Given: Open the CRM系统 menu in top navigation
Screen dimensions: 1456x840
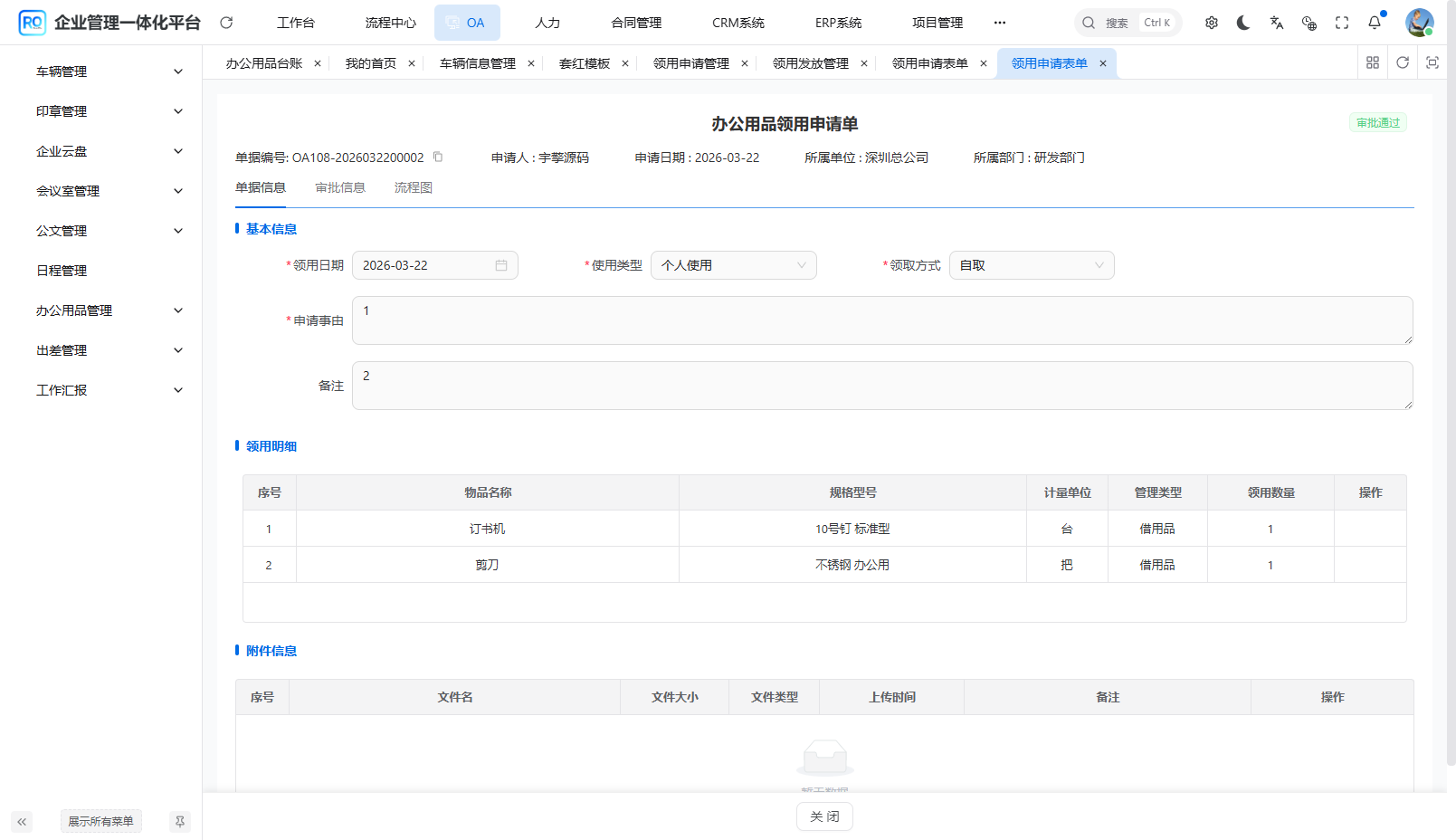Looking at the screenshot, I should (738, 22).
